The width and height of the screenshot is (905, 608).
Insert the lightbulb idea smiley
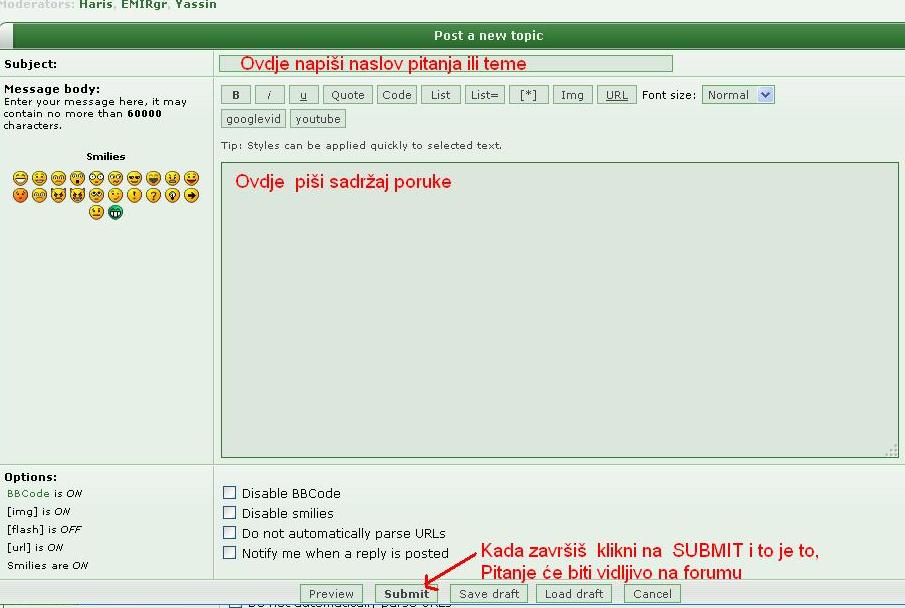click(x=172, y=195)
